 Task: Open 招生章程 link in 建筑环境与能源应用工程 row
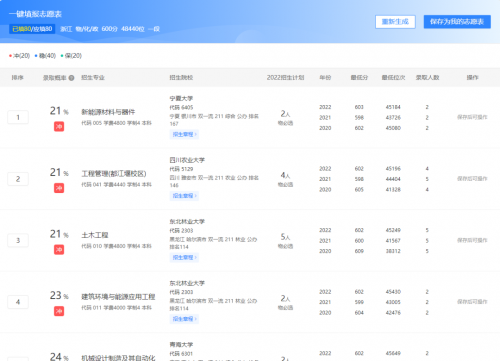(184, 319)
